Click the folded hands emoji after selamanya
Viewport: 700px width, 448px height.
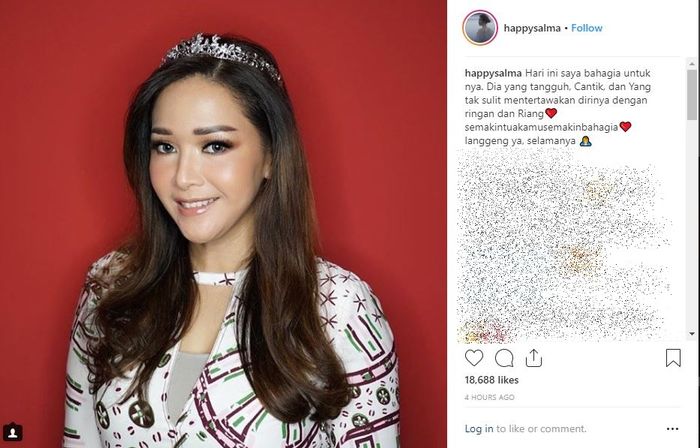click(x=585, y=141)
